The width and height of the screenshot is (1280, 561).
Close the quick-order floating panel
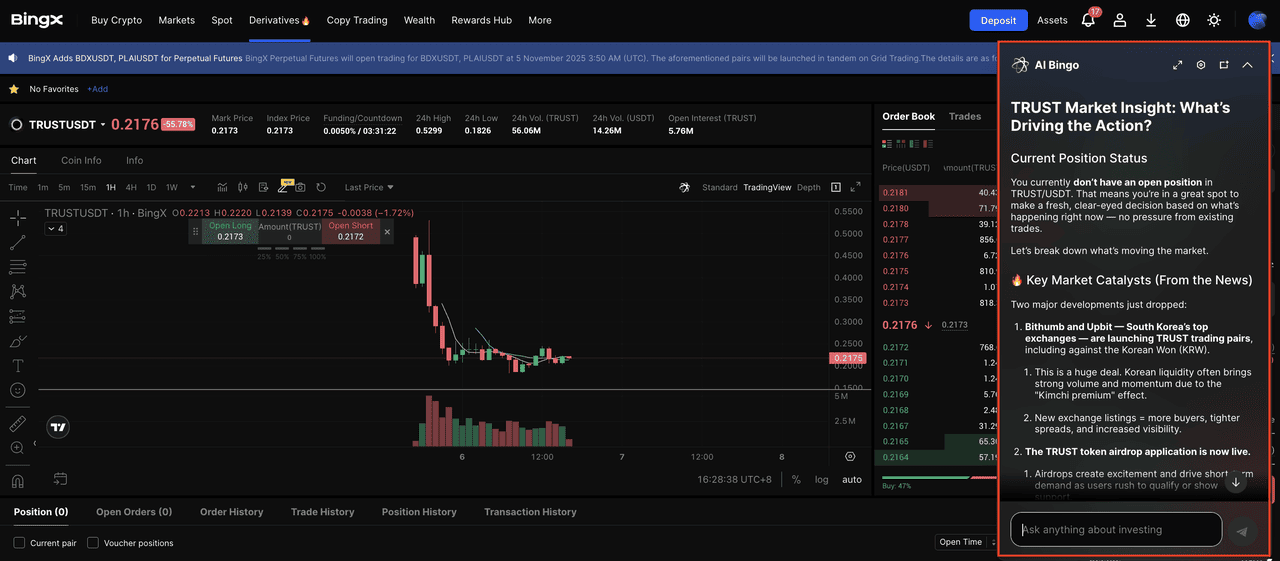388,231
